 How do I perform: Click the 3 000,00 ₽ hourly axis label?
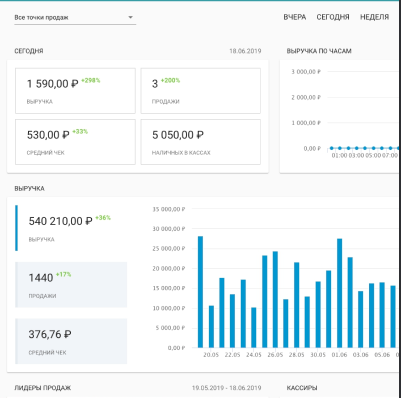306,72
